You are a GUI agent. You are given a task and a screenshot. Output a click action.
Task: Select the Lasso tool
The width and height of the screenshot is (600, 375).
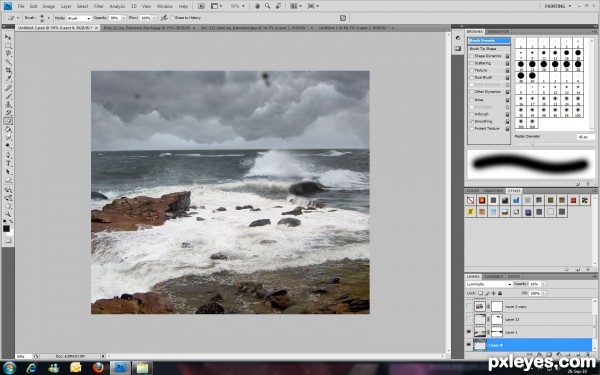pos(8,54)
